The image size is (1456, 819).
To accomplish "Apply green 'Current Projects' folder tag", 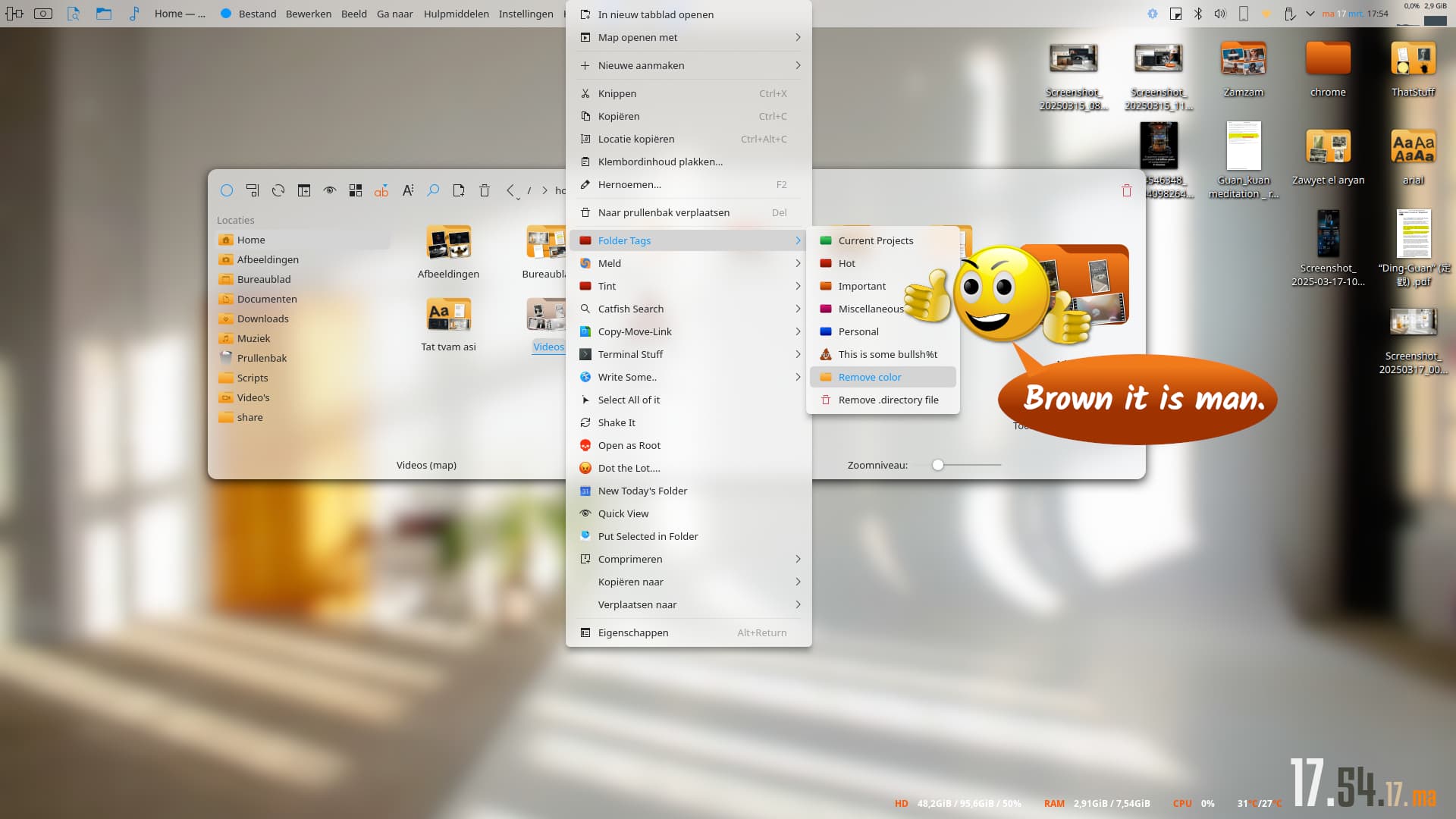I will click(x=883, y=240).
